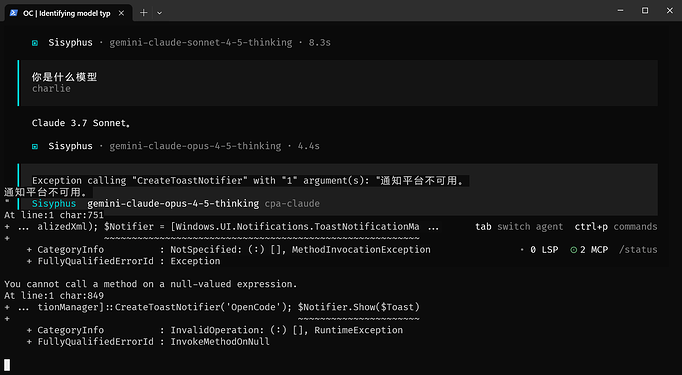Image resolution: width=682 pixels, height=375 pixels.
Task: Select the user message '你是什么模型'
Action: point(64,77)
